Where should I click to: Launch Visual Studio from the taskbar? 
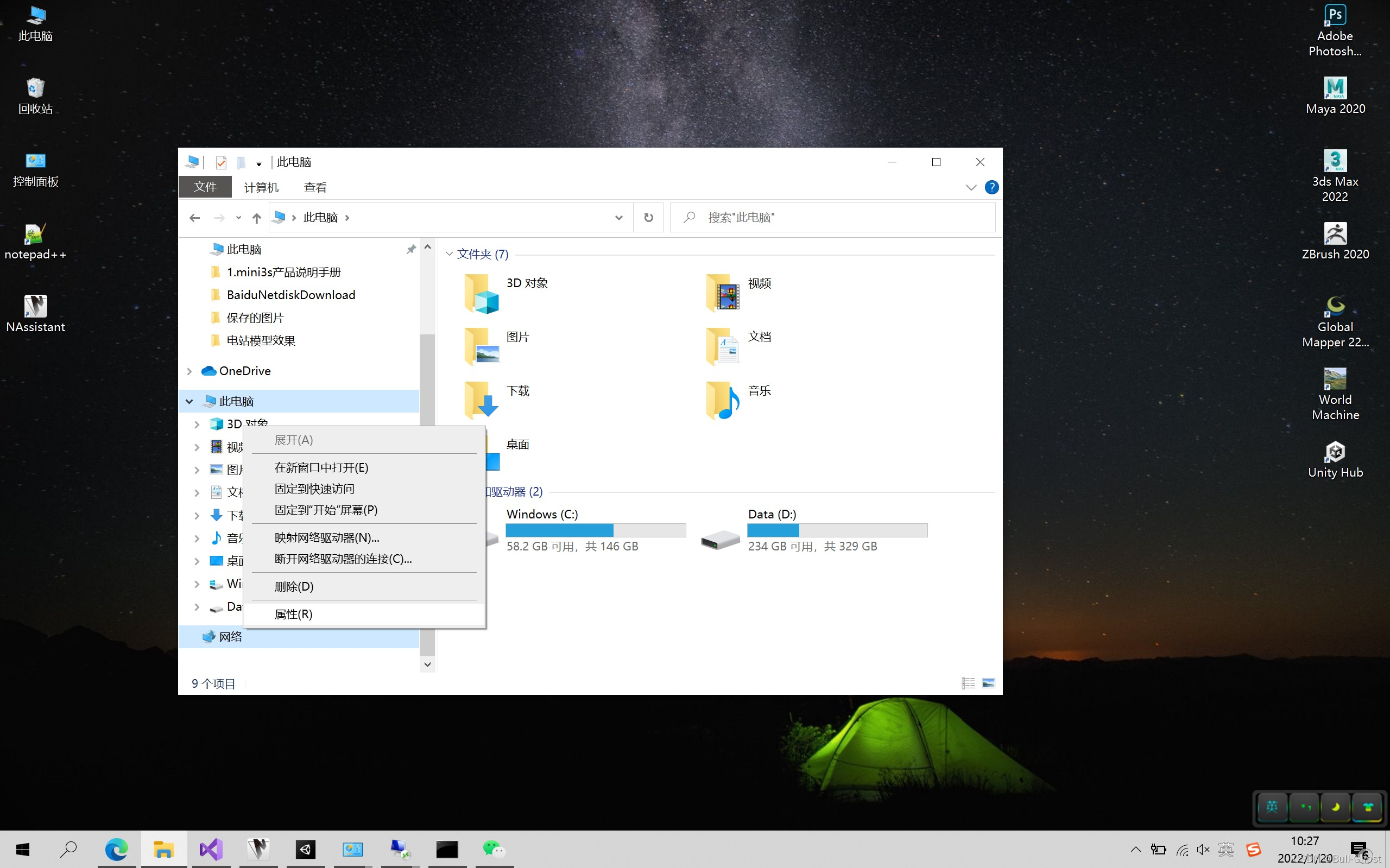point(211,849)
